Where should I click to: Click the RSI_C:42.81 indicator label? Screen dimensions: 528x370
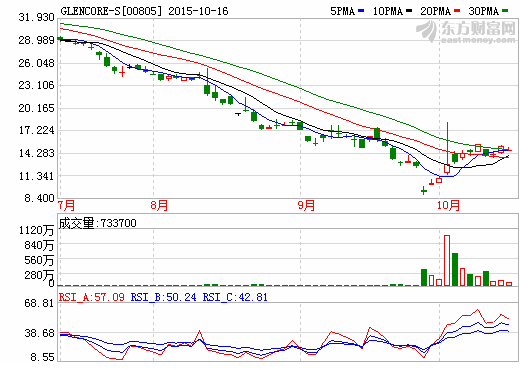[235, 297]
